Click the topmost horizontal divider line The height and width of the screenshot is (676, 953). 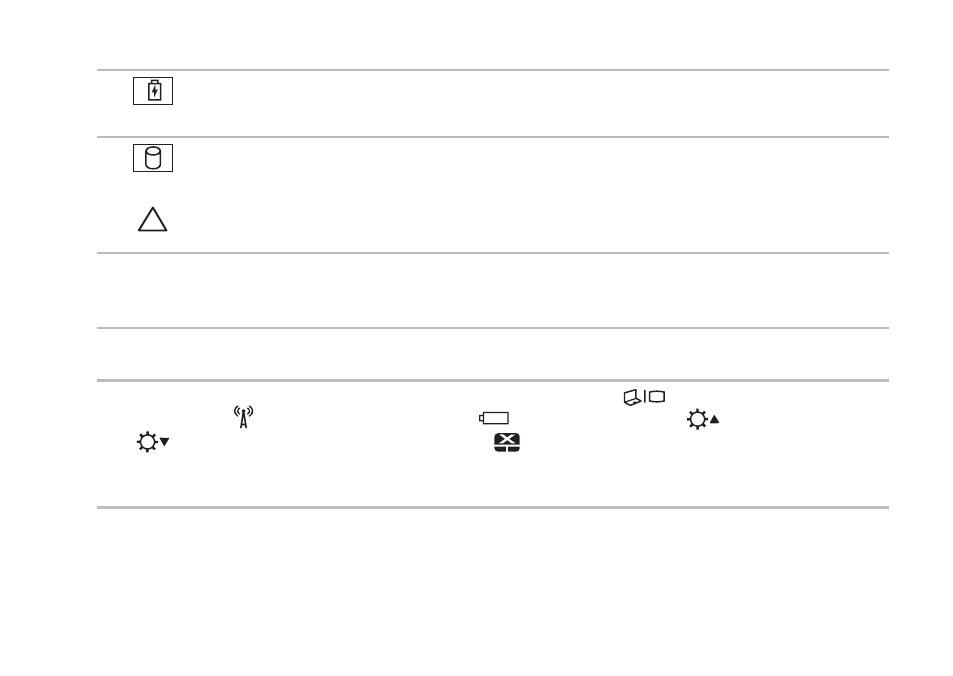coord(493,70)
